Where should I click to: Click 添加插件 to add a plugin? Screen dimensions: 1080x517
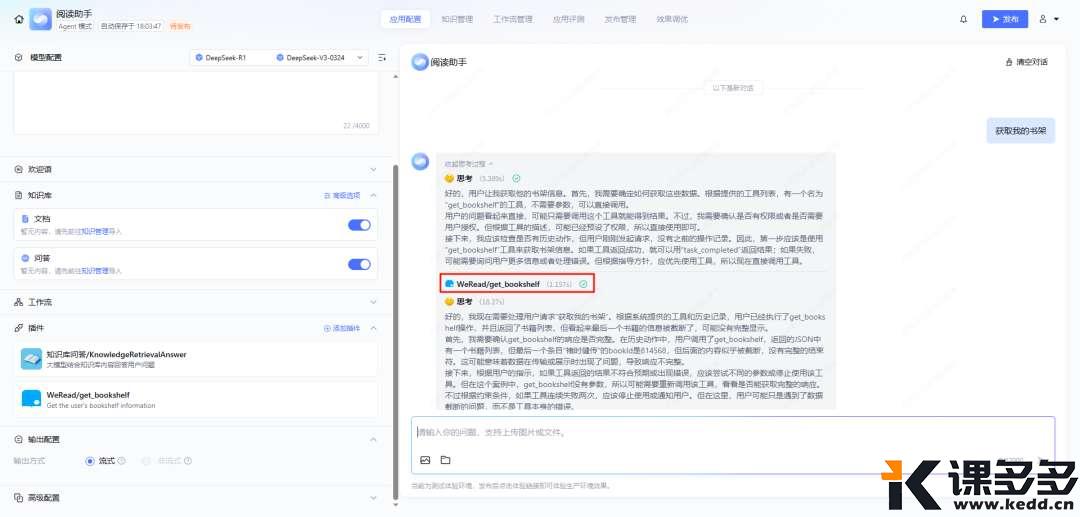tap(342, 328)
